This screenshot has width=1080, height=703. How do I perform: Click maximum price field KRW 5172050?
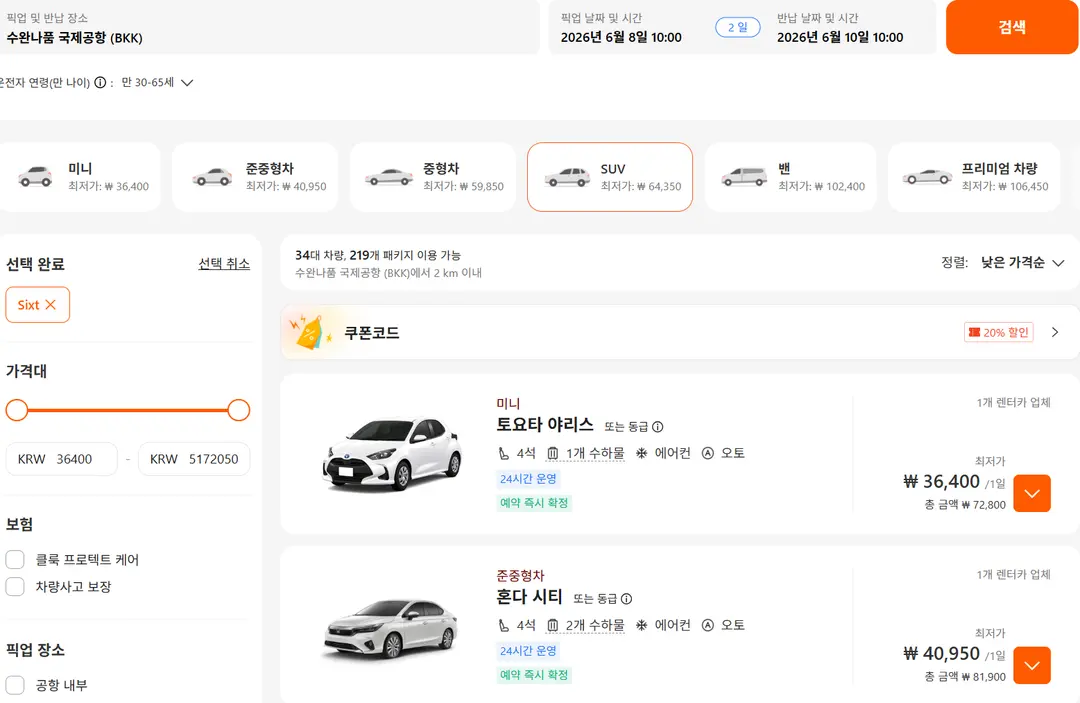point(194,459)
